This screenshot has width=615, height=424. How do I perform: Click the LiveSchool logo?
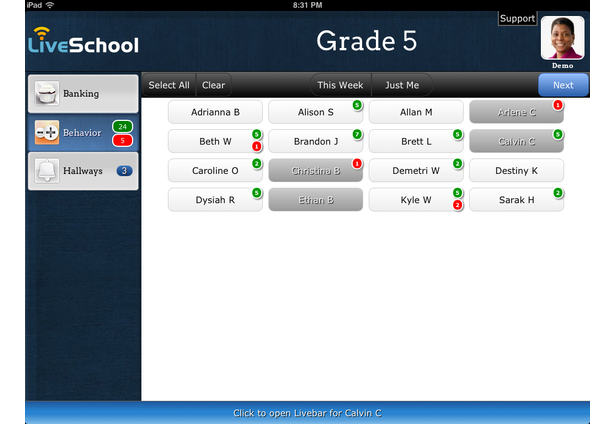point(83,41)
